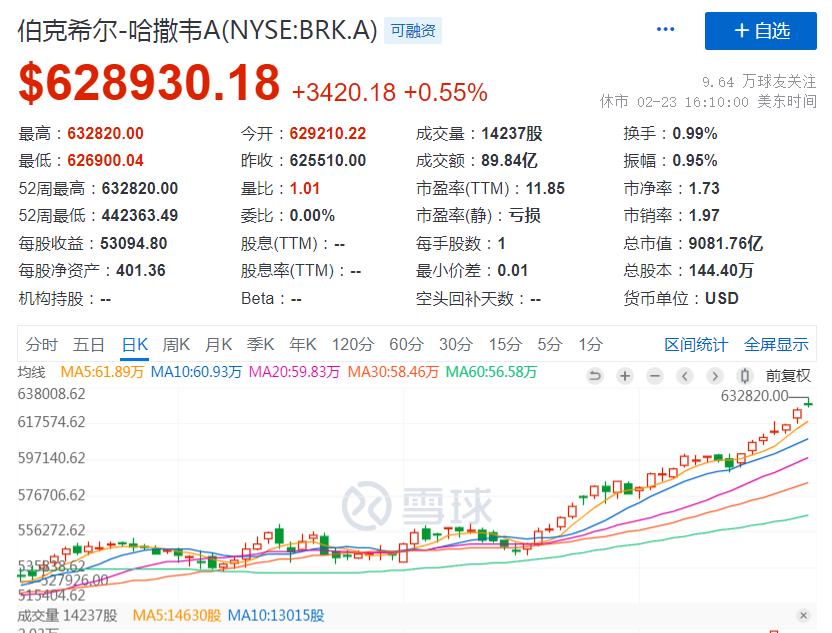Switch to 五日 chart tab
Image resolution: width=832 pixels, height=633 pixels.
[x=89, y=344]
